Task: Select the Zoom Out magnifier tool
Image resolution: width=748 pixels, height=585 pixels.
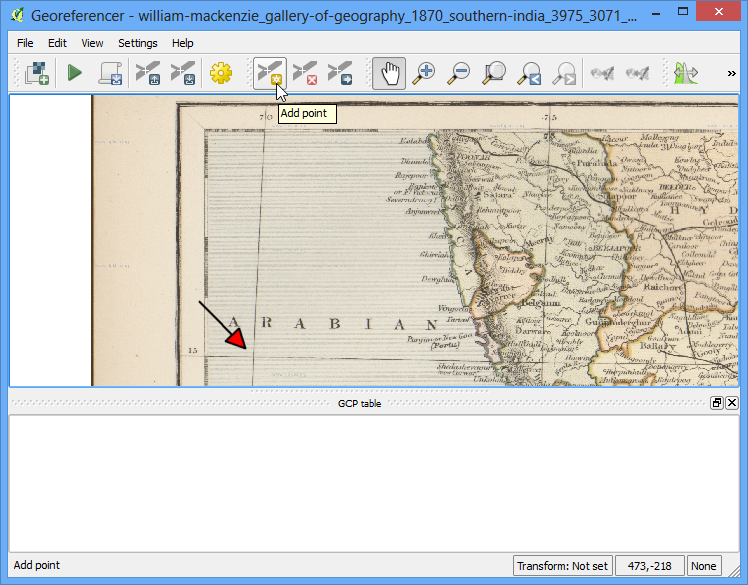Action: [459, 73]
